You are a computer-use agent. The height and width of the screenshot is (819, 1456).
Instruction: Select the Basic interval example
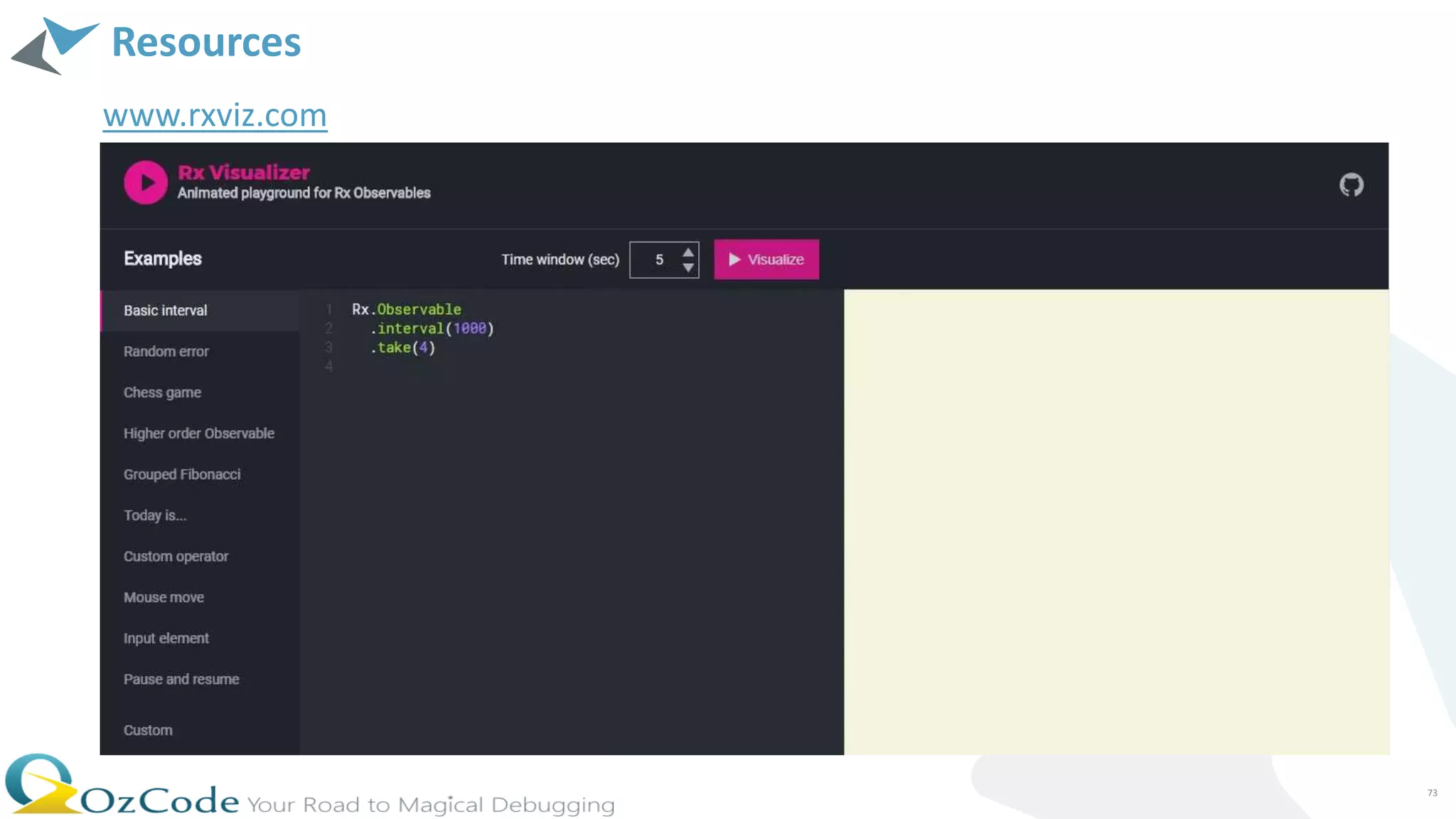pos(166,311)
